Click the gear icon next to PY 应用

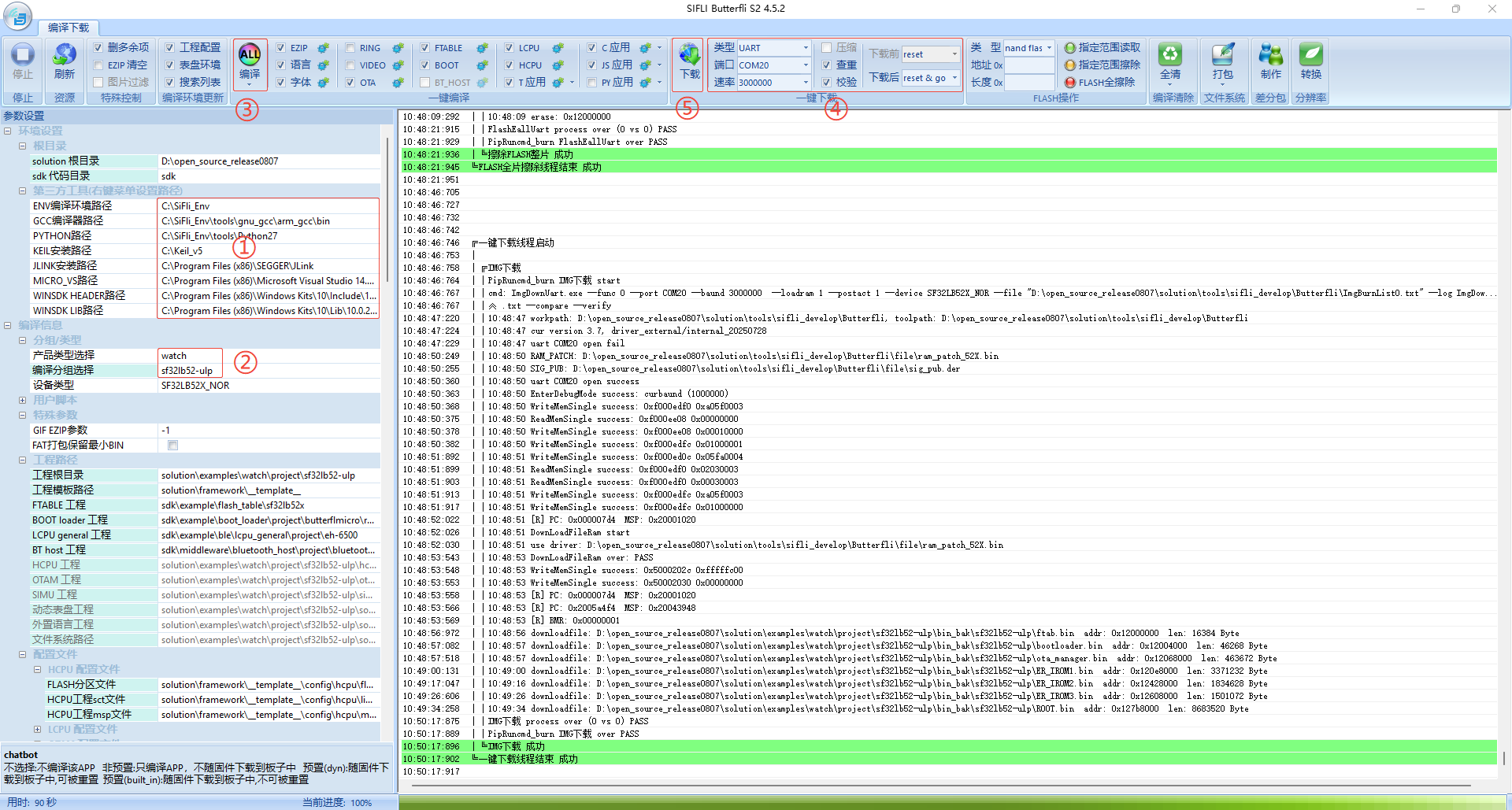click(645, 83)
